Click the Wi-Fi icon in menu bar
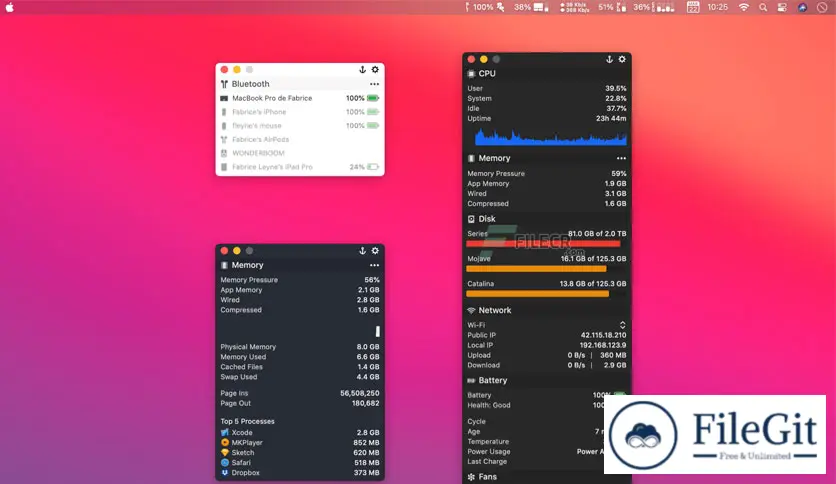 [743, 7]
